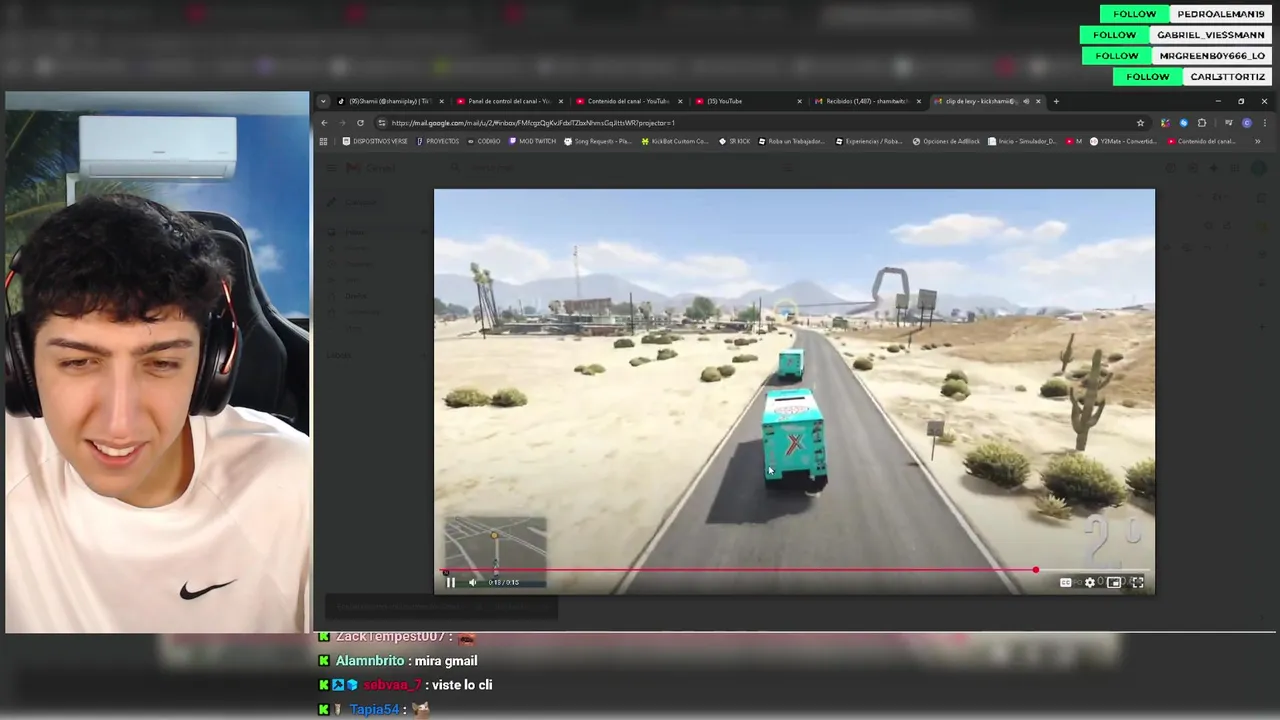Open a new browser tab

click(x=1056, y=101)
